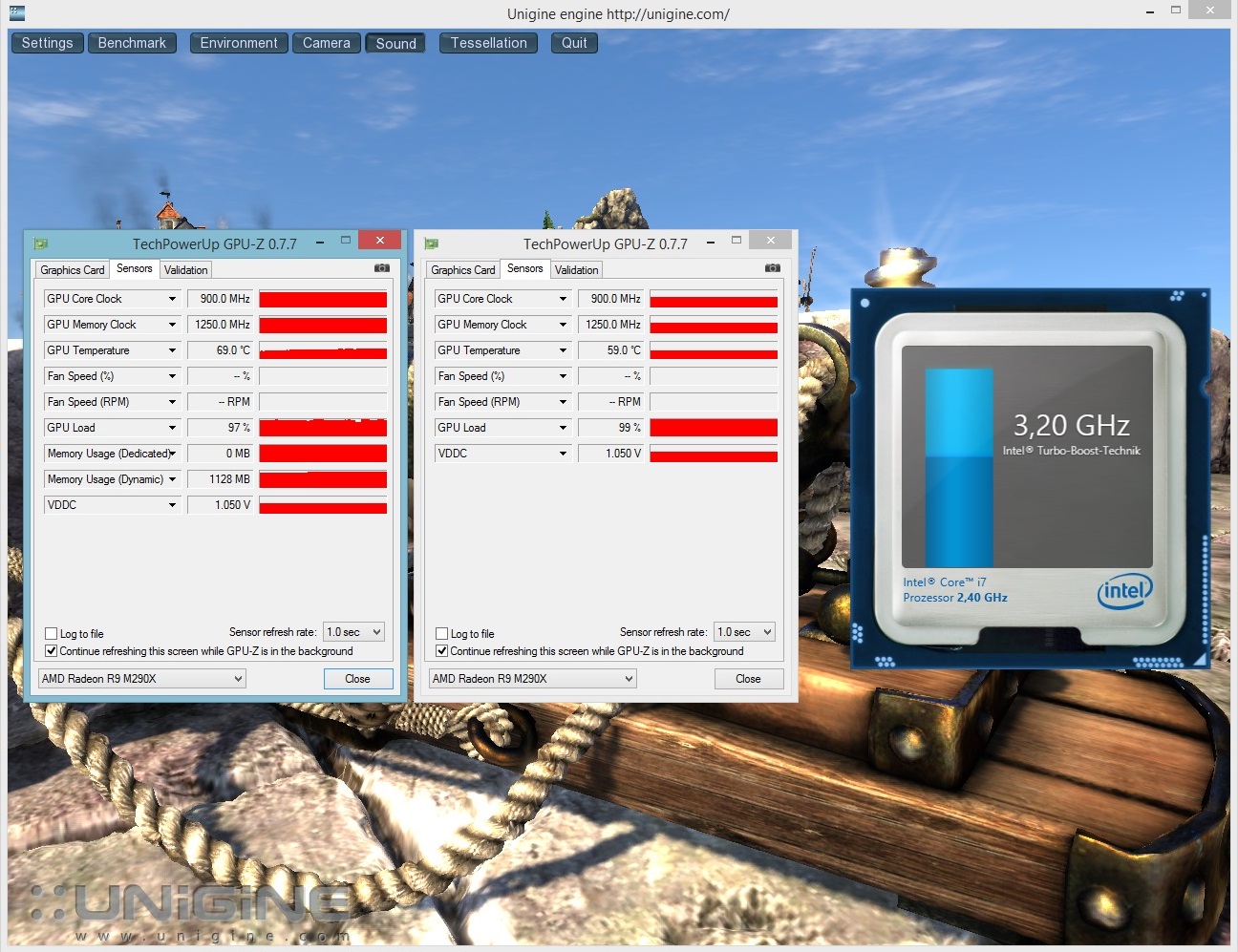
Task: Click the camera screenshot icon in left GPU-Z window
Action: coord(382,268)
